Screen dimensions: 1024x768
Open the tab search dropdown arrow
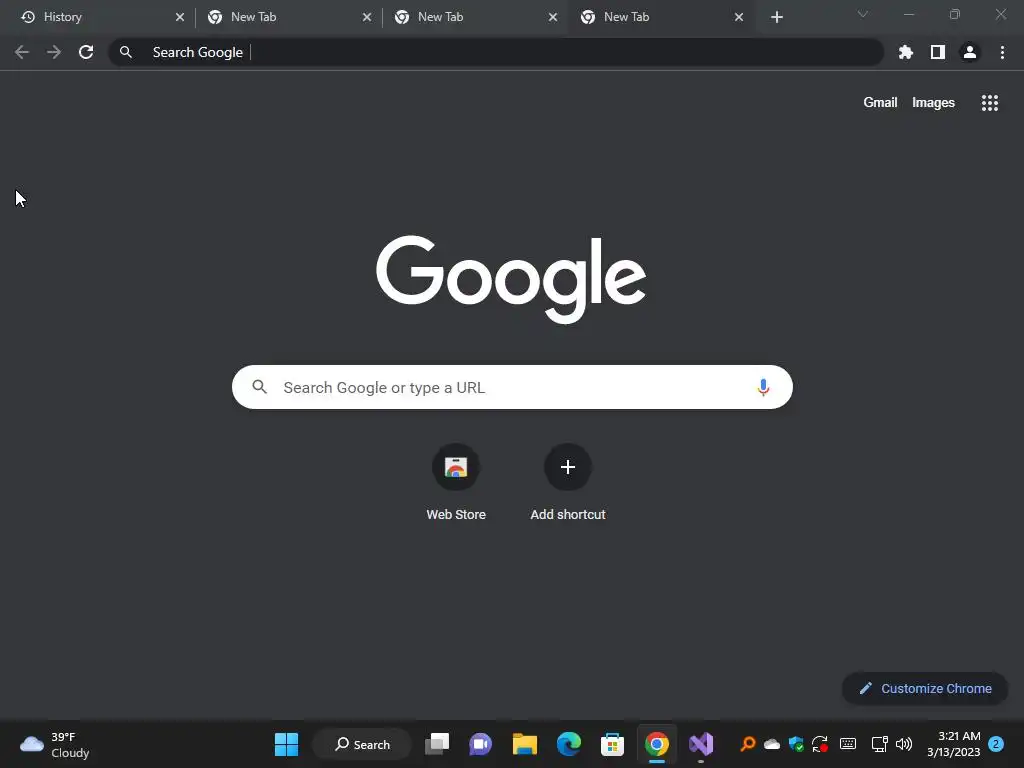coord(863,14)
